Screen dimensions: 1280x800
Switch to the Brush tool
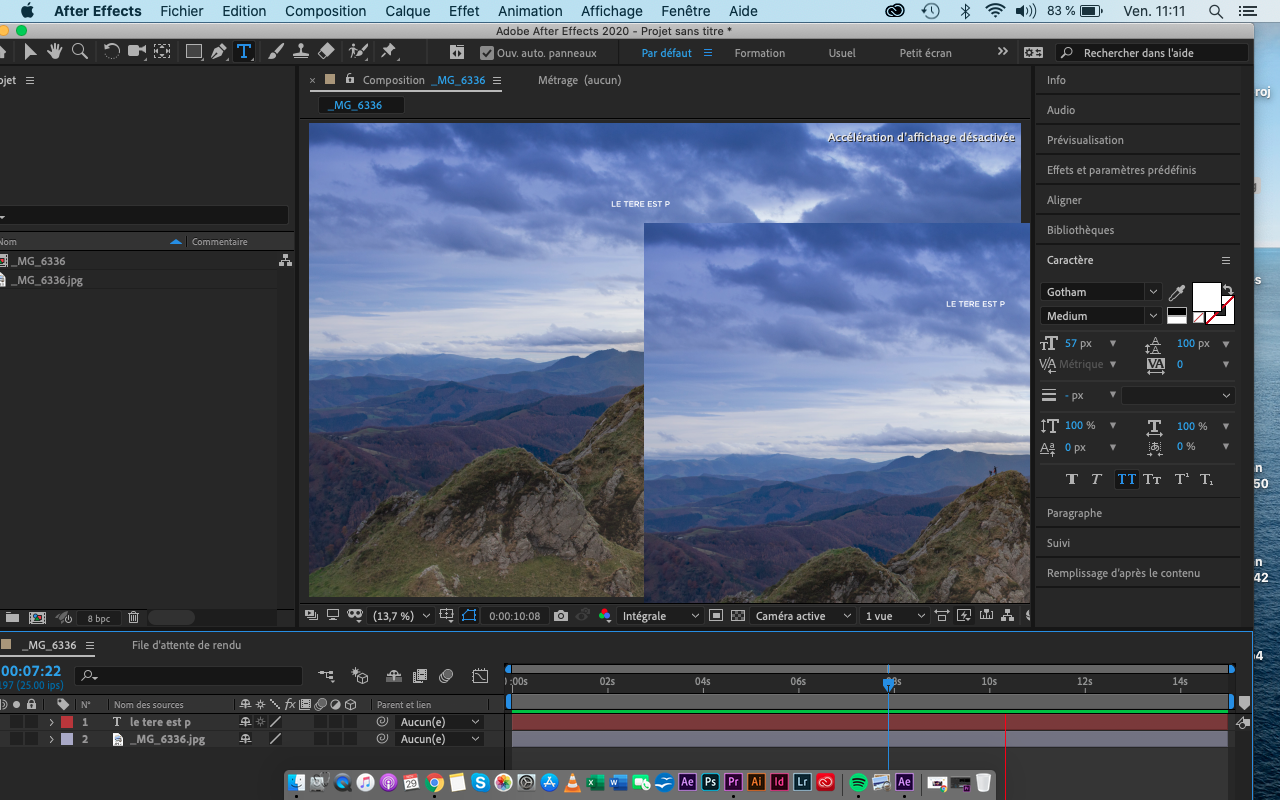click(x=274, y=51)
